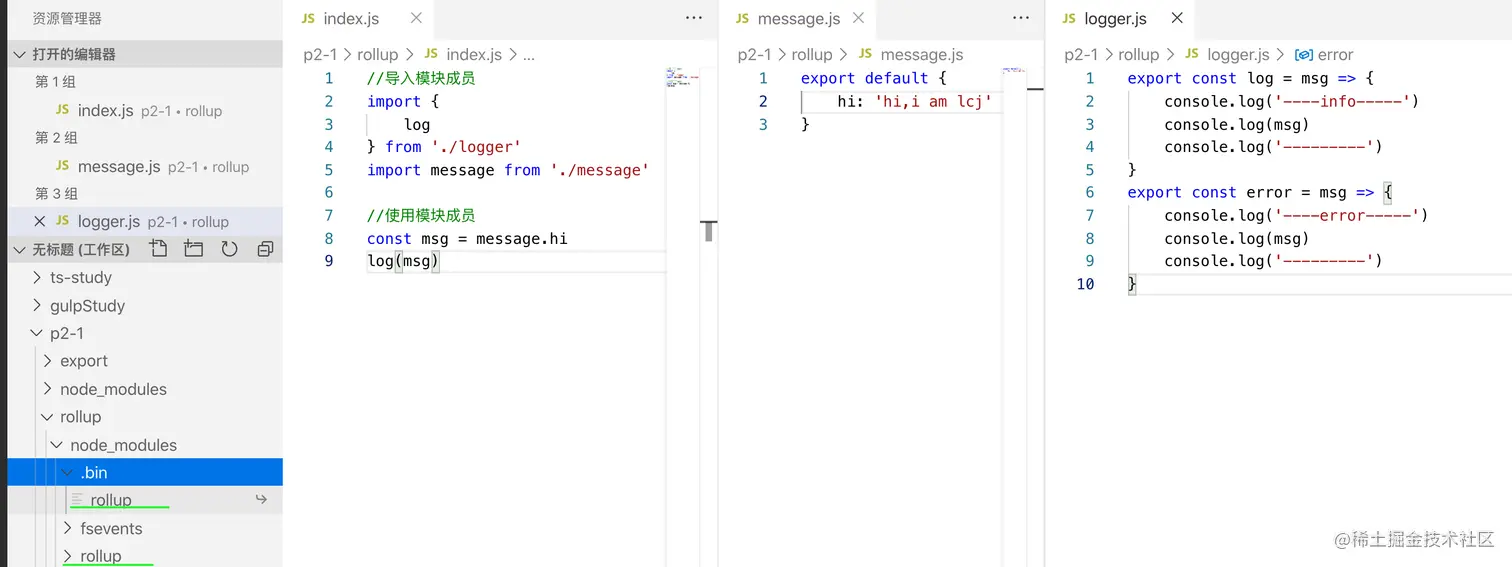Click the error symbol icon in logger.js breadcrumb
Image resolution: width=1512 pixels, height=567 pixels.
1304,55
